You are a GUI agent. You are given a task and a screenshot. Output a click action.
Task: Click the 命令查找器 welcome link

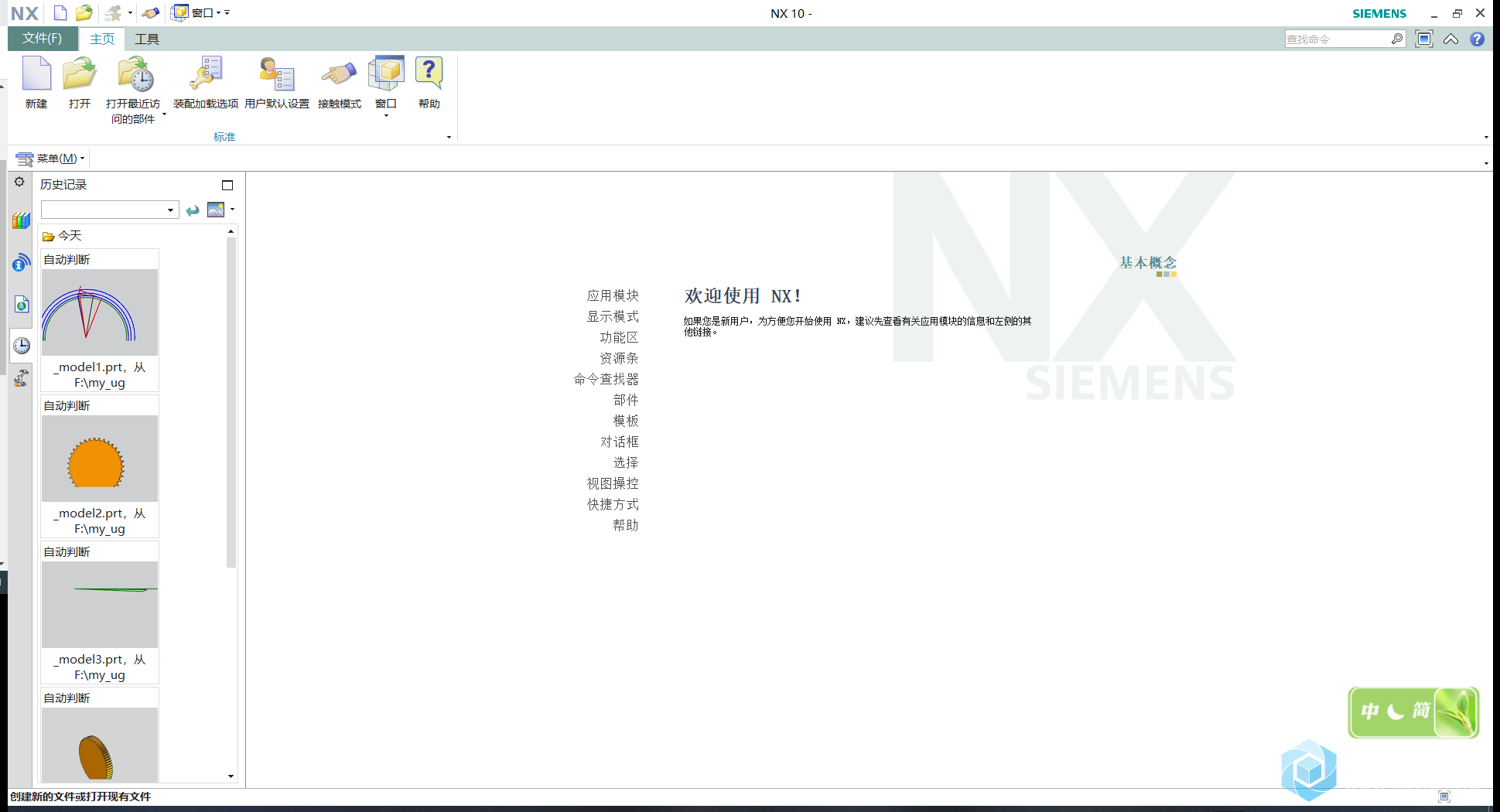pos(606,379)
